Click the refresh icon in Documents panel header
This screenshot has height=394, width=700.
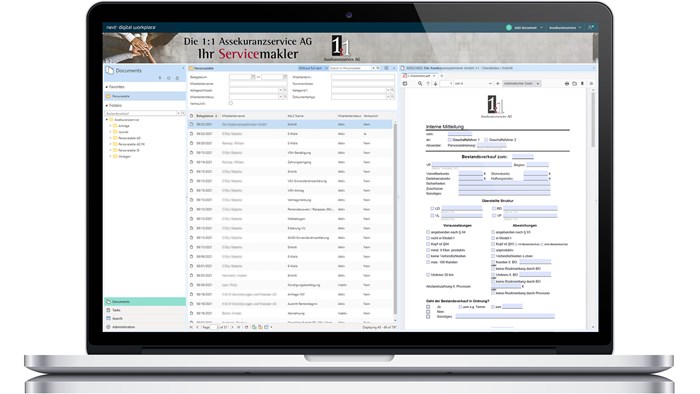click(x=169, y=78)
